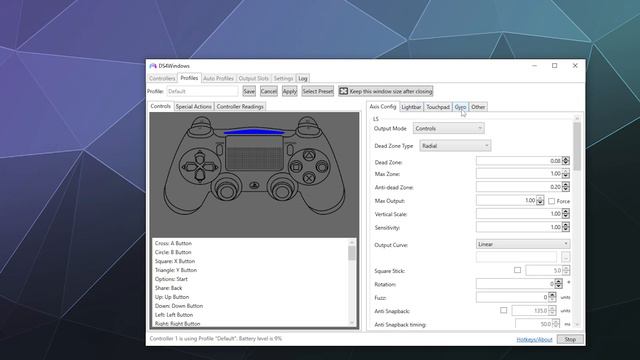Click the Stop button

point(570,339)
